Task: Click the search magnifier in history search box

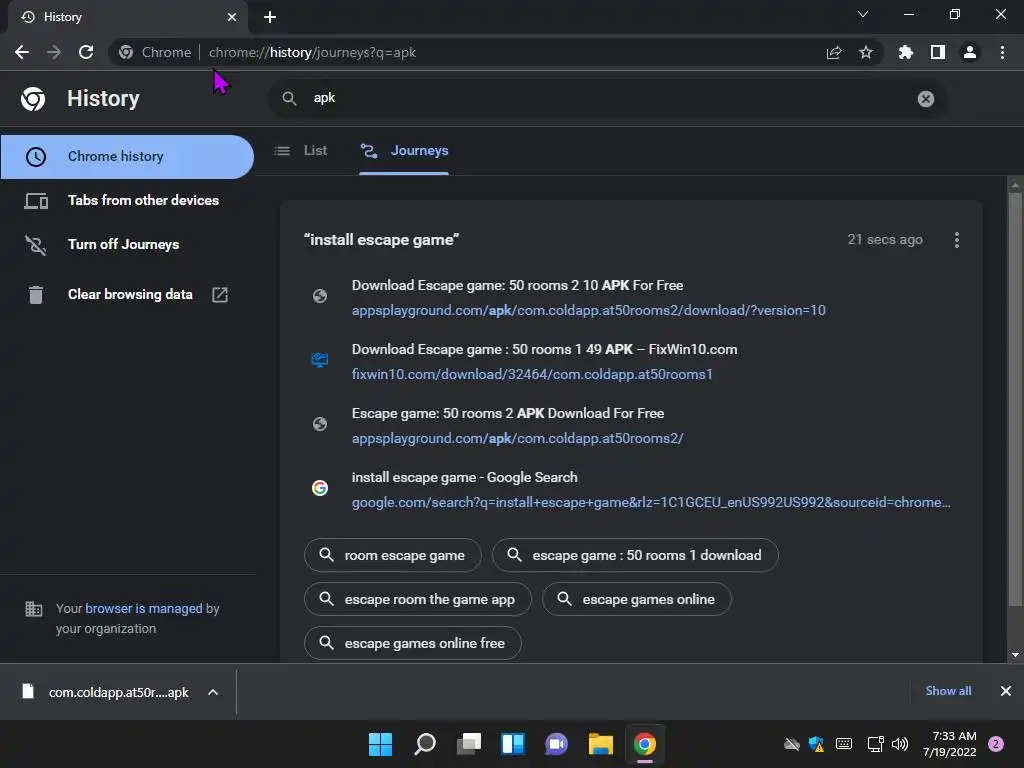Action: pyautogui.click(x=289, y=99)
